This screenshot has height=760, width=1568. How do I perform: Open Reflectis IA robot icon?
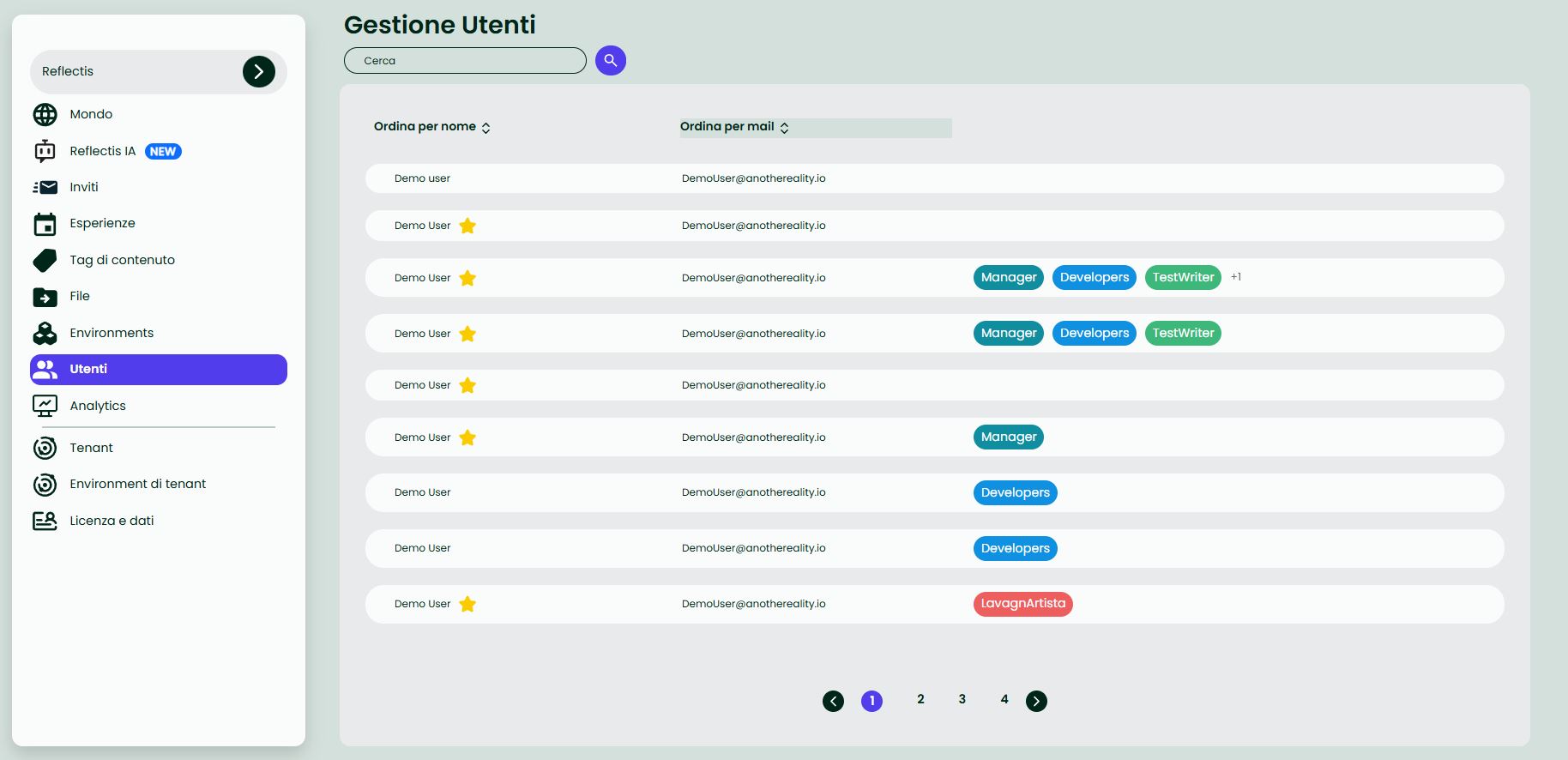45,151
